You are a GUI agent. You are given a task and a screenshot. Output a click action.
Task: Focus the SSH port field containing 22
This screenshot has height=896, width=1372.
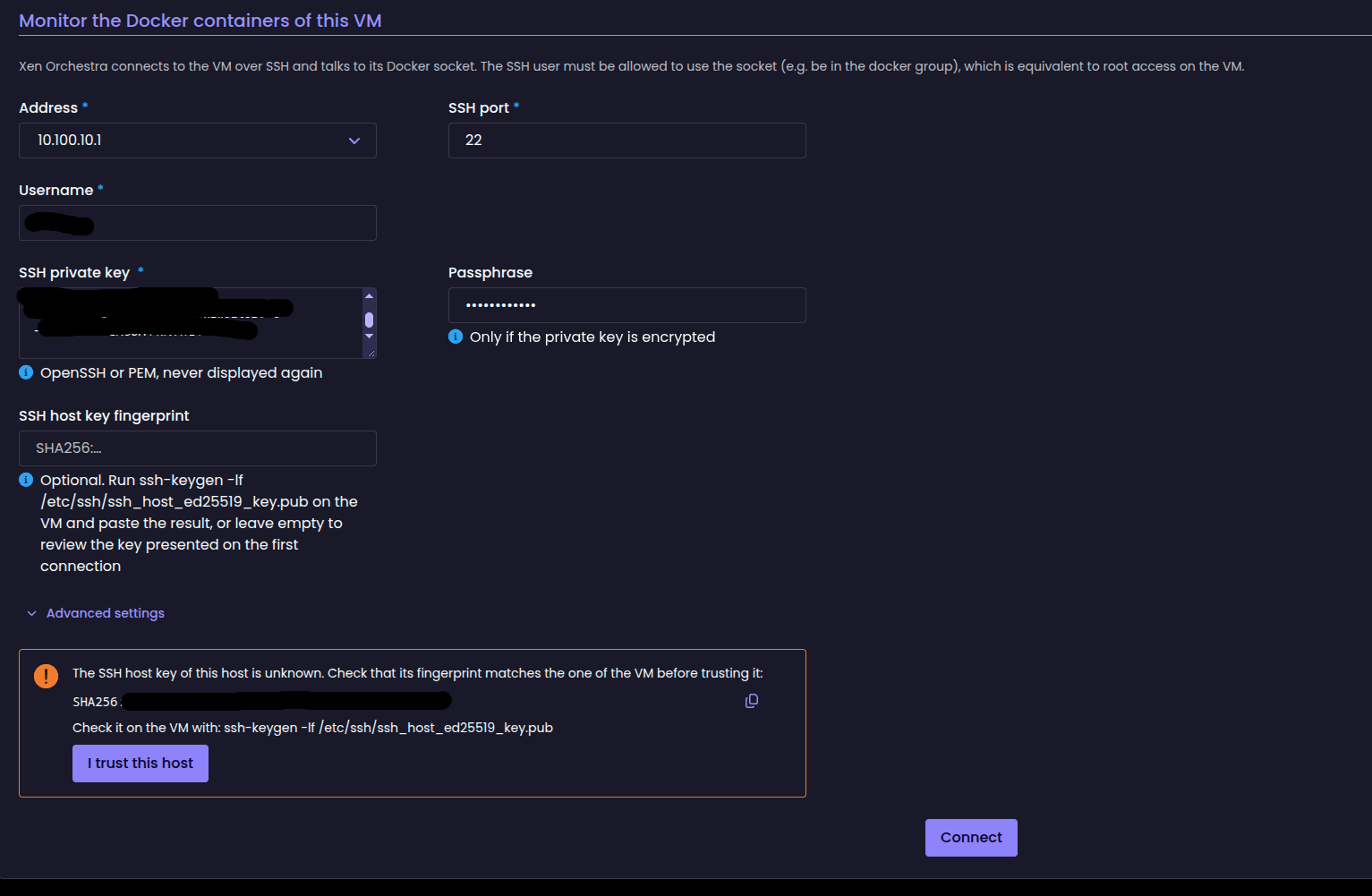click(627, 141)
